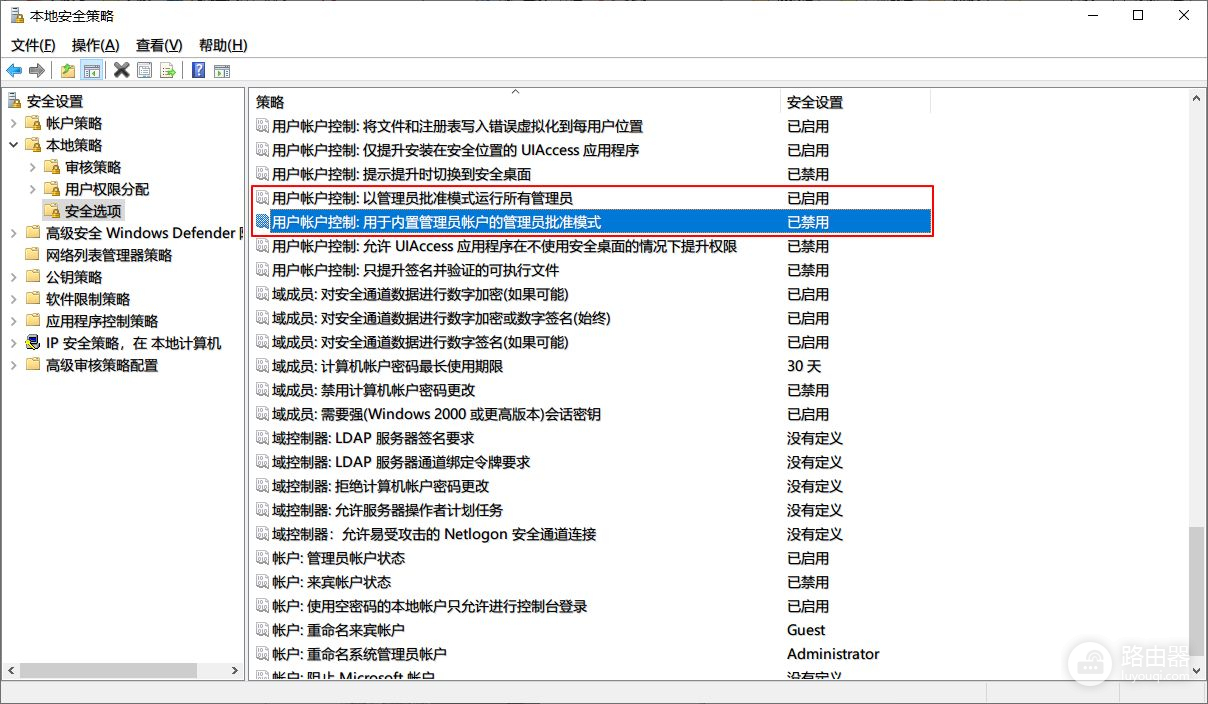
Task: Click the vertical scrollbar up arrow
Action: coord(1196,97)
